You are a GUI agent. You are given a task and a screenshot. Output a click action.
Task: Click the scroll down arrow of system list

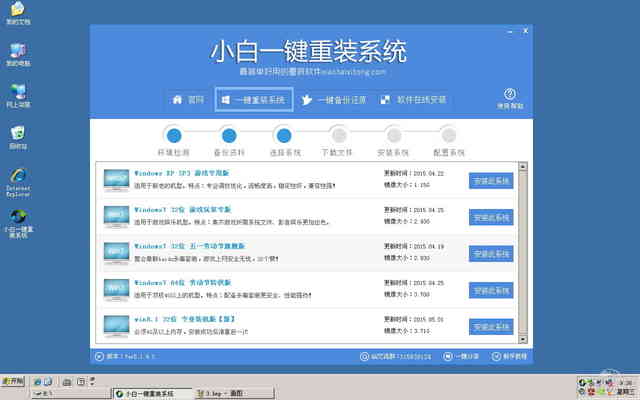click(523, 339)
